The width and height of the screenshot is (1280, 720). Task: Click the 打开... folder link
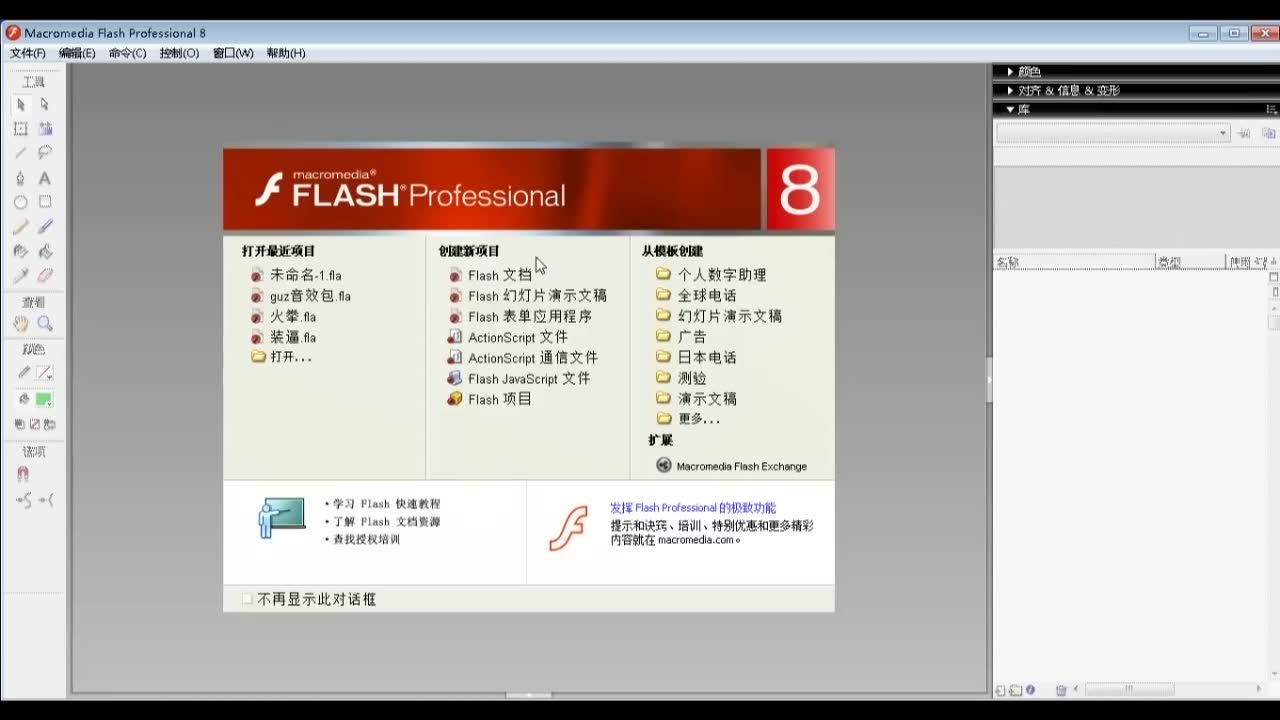pyautogui.click(x=281, y=357)
